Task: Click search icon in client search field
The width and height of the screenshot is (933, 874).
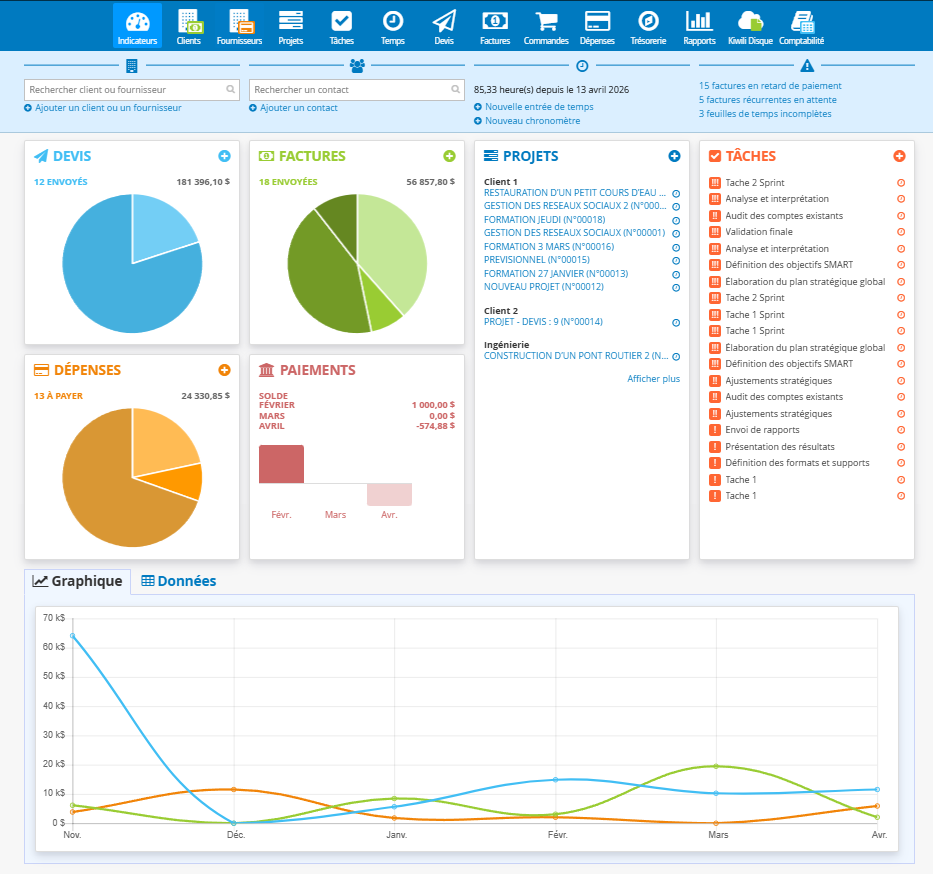Action: pos(230,89)
